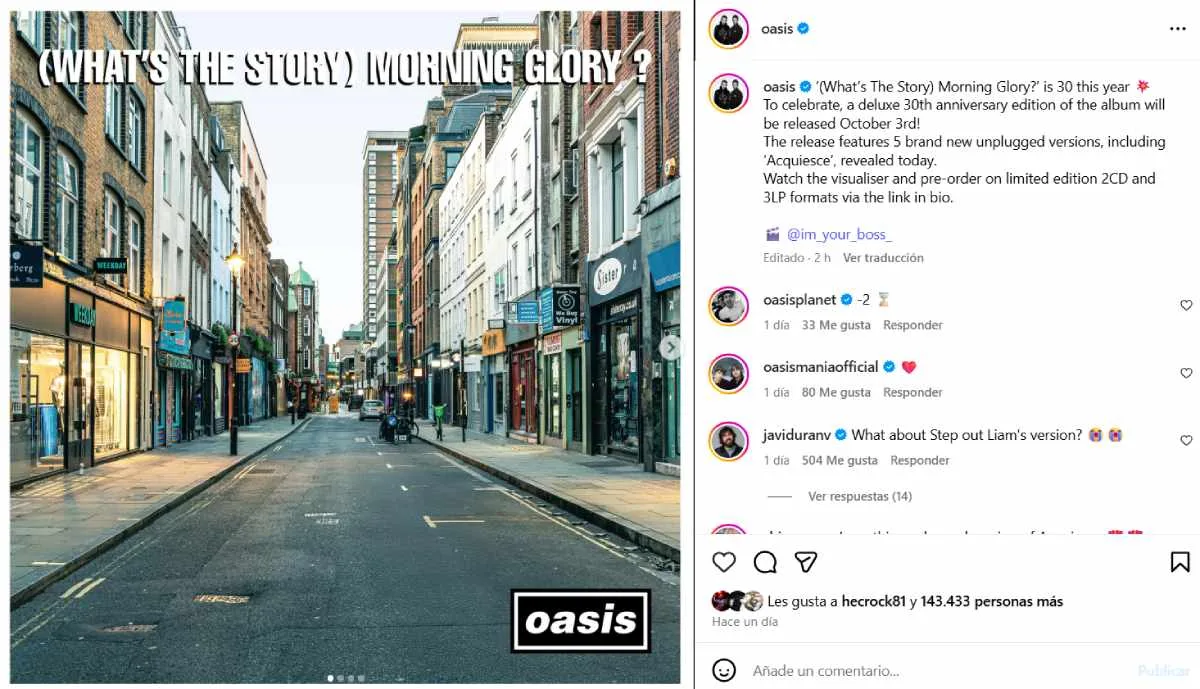Click the Añade un comentario field
Image resolution: width=1200 pixels, height=689 pixels.
tap(940, 671)
